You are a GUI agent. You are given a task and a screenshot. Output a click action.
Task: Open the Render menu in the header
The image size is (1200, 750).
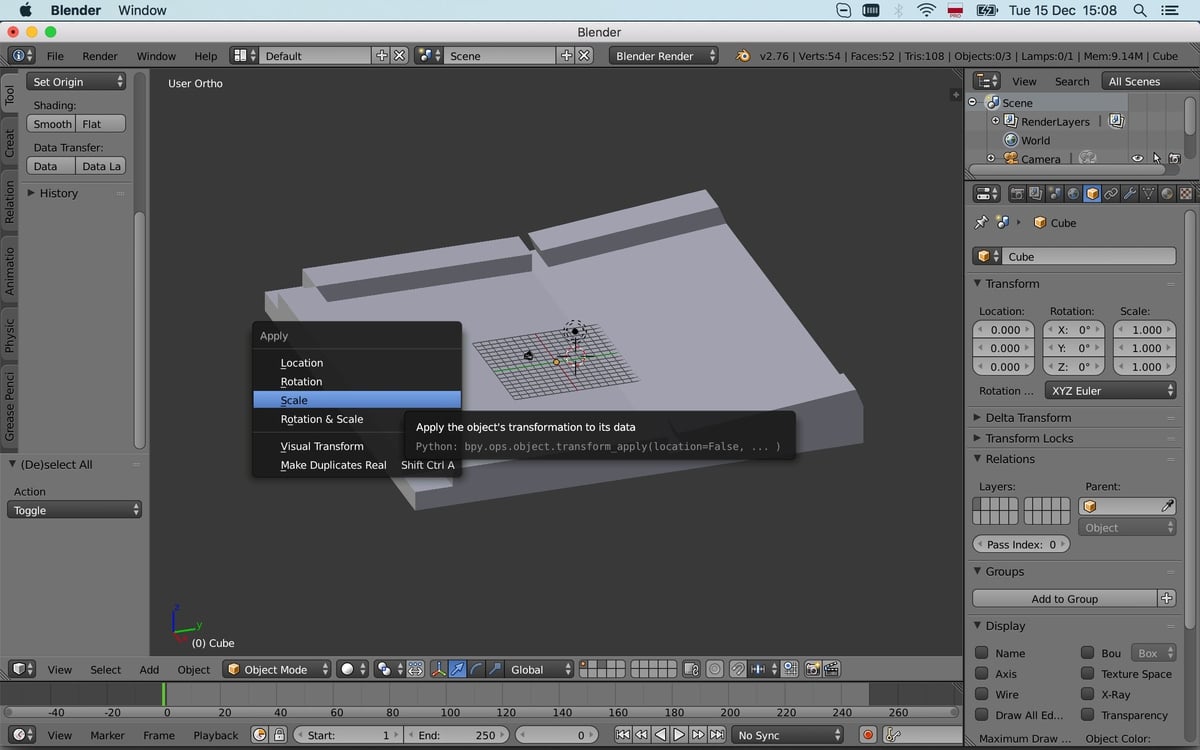click(99, 56)
